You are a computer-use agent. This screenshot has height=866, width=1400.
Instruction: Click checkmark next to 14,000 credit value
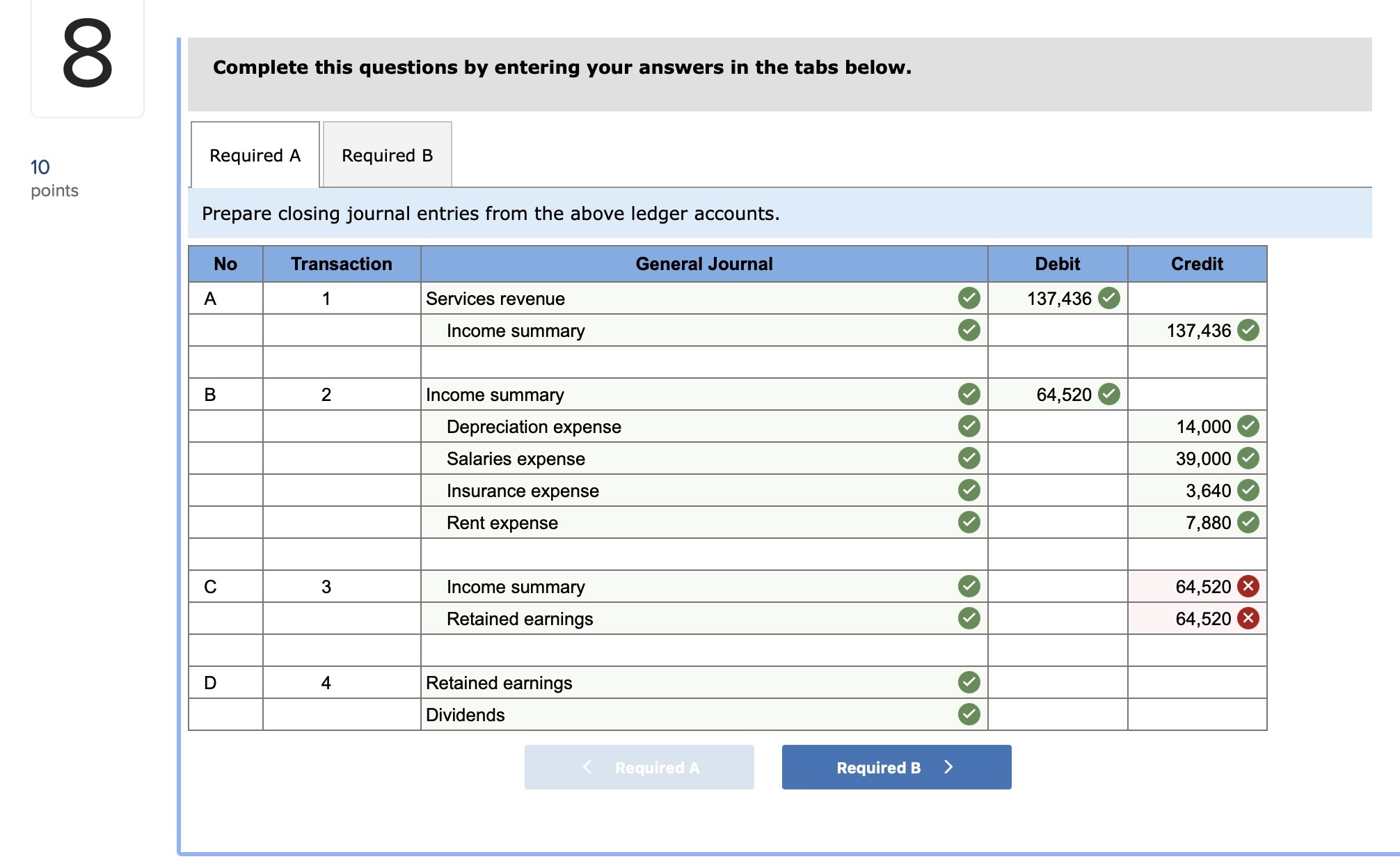[1248, 426]
